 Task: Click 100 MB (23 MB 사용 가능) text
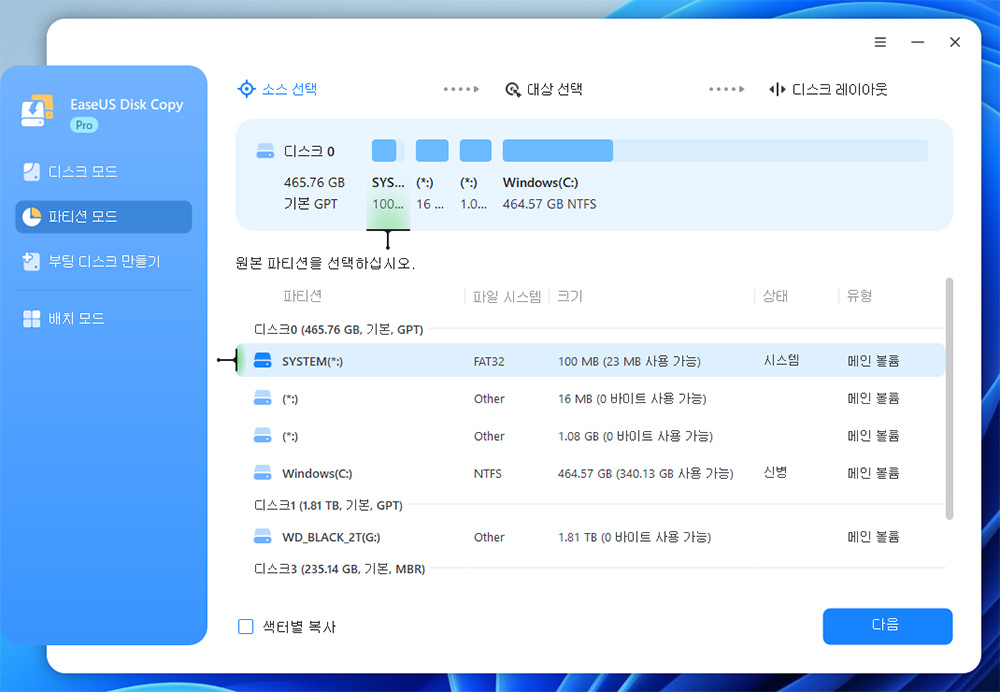coord(629,361)
